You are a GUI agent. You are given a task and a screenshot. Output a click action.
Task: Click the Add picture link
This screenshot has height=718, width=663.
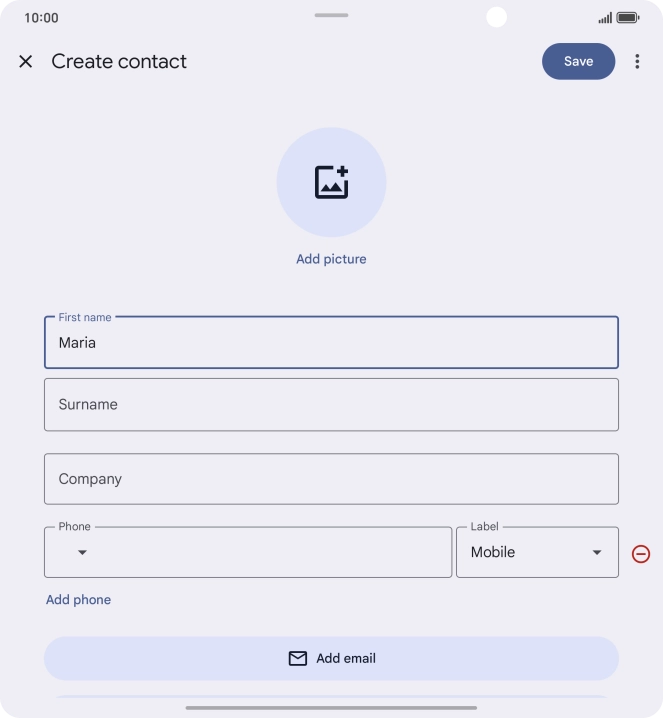(x=331, y=259)
